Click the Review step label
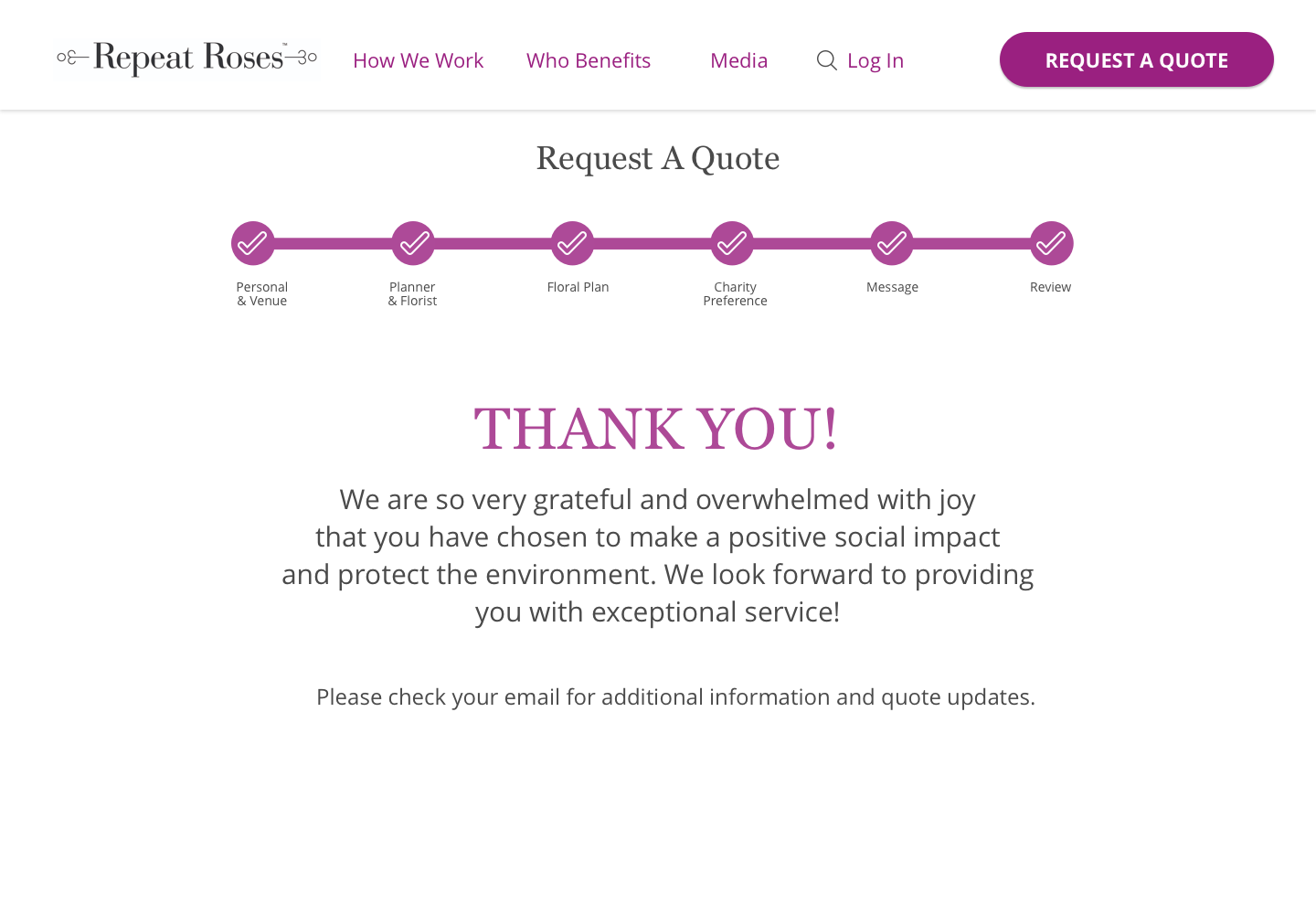 (x=1050, y=287)
